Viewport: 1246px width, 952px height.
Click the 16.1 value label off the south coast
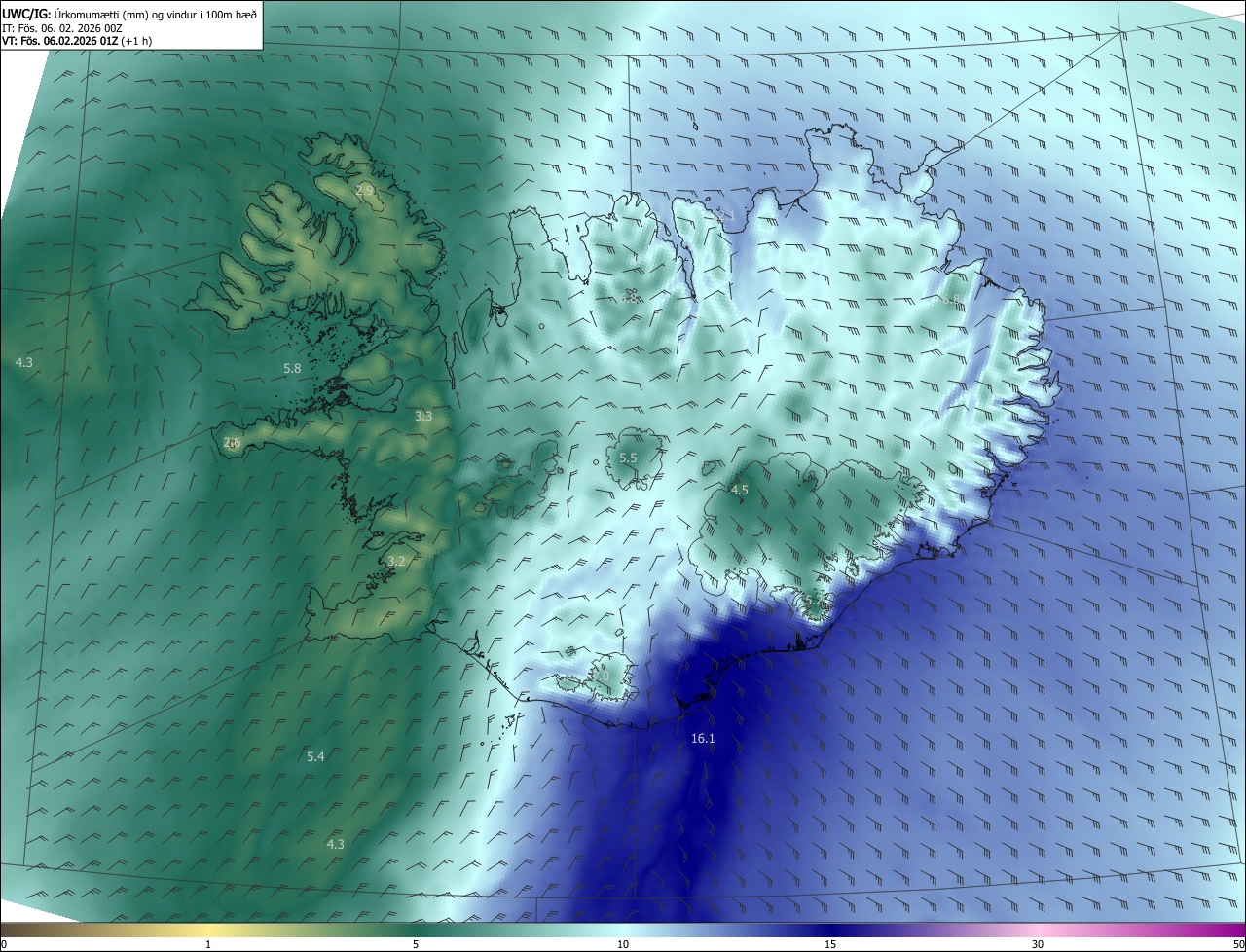pyautogui.click(x=703, y=739)
